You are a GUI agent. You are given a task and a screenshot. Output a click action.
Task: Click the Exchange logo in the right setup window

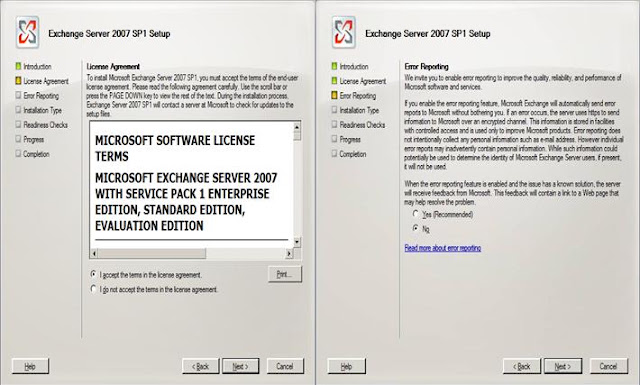pos(343,32)
